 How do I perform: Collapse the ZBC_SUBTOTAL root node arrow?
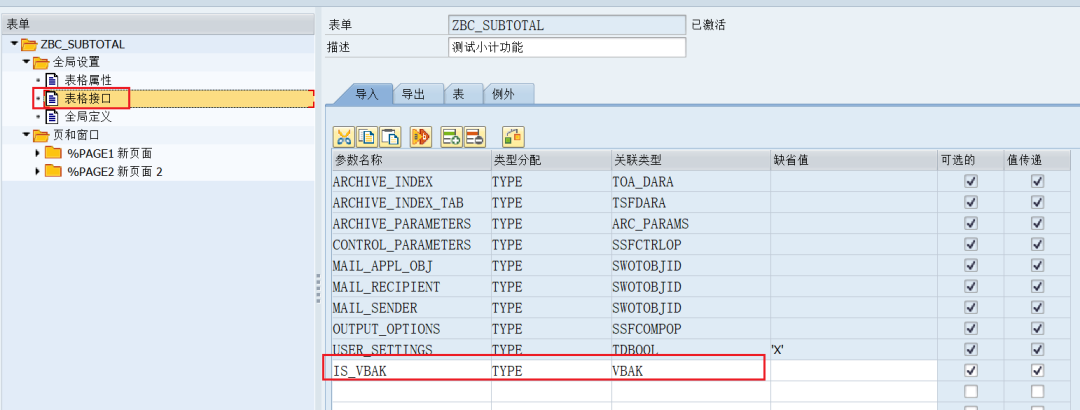coord(14,44)
